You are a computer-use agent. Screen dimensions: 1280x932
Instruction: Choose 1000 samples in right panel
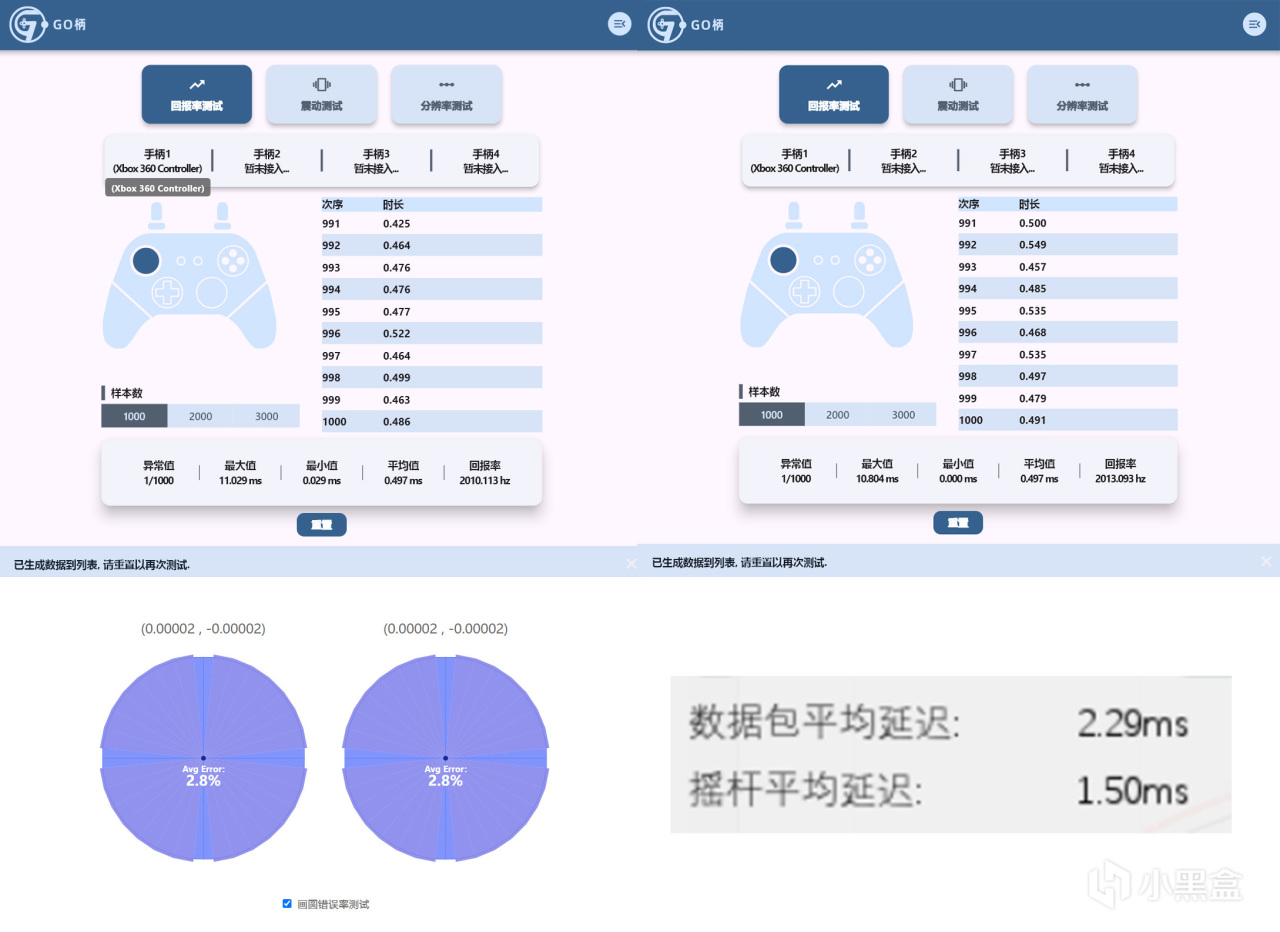771,414
